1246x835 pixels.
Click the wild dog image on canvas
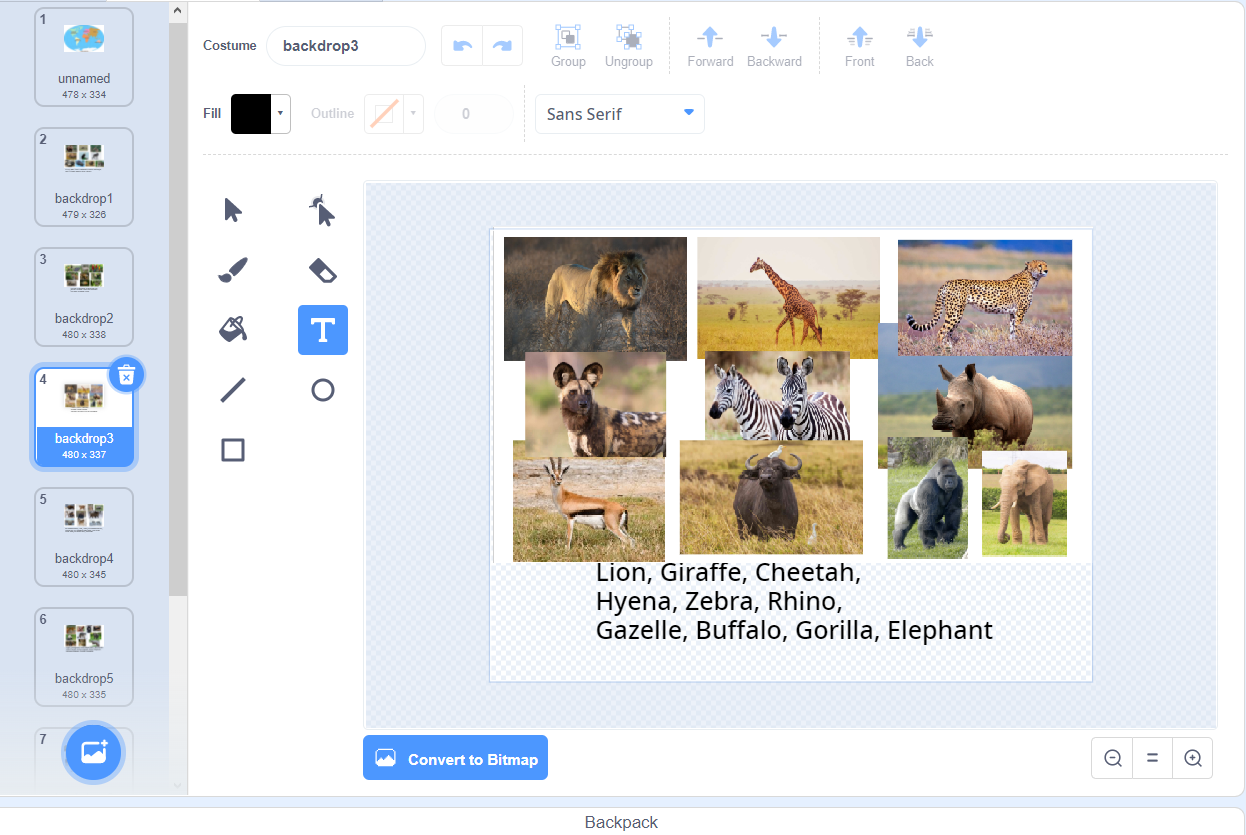point(595,405)
